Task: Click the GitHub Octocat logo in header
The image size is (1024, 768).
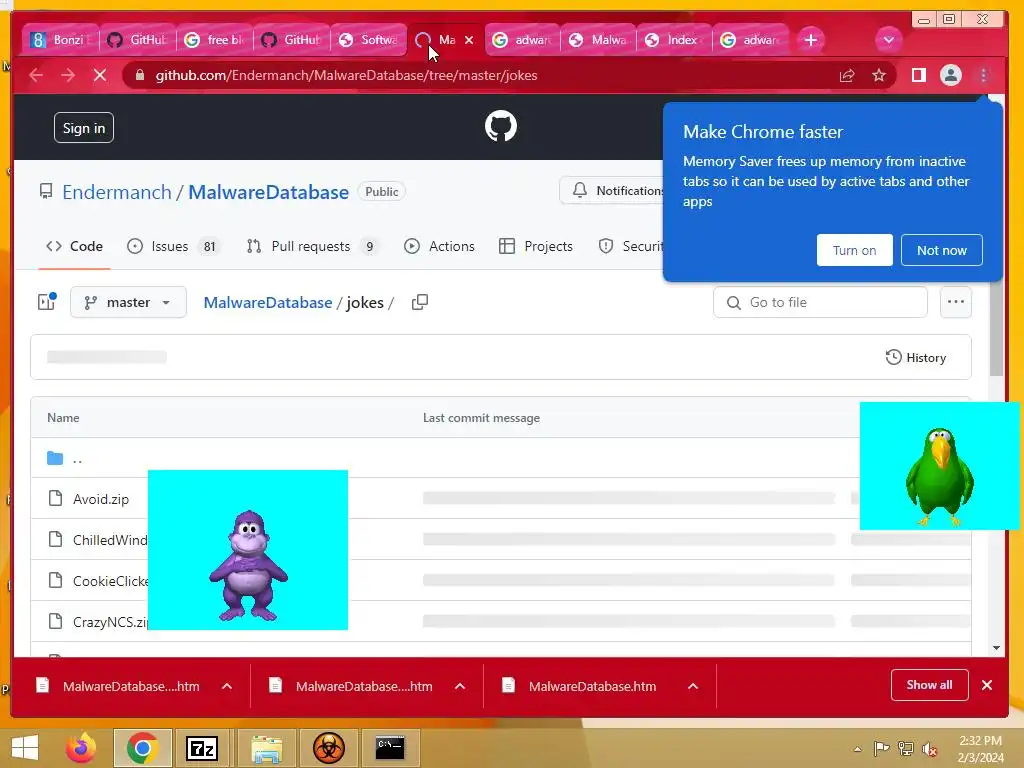Action: (501, 127)
